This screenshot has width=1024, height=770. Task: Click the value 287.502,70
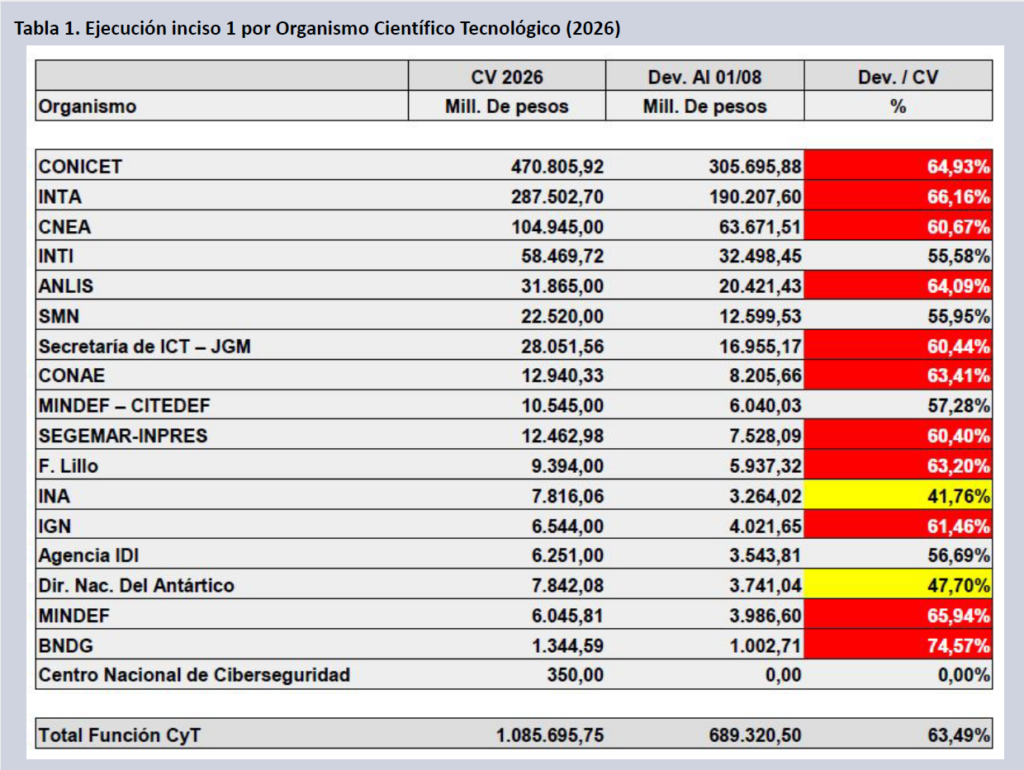pos(557,197)
